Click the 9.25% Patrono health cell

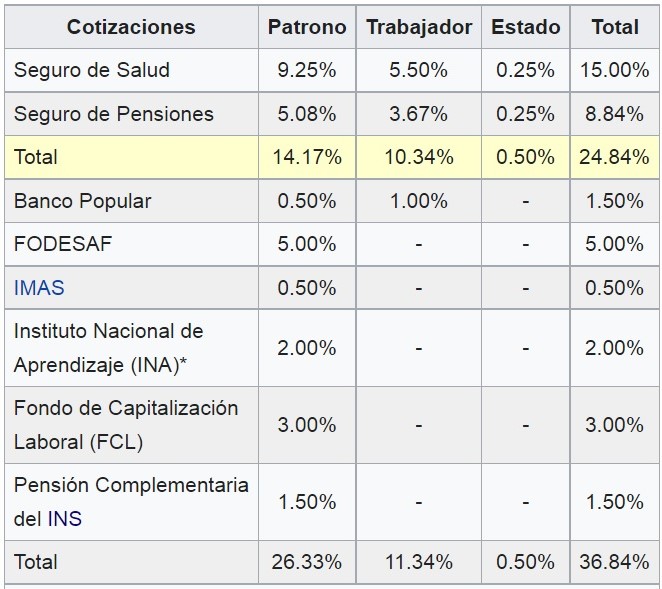pyautogui.click(x=307, y=70)
